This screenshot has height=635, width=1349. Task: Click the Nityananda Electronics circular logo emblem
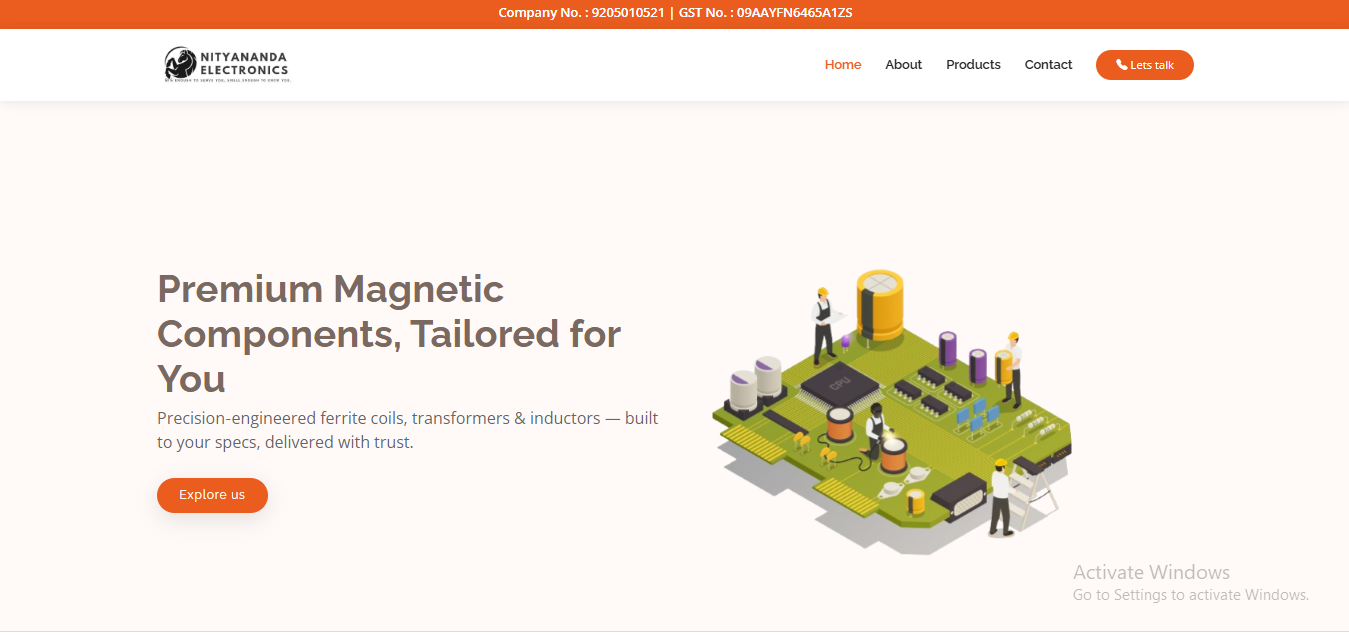tap(179, 65)
